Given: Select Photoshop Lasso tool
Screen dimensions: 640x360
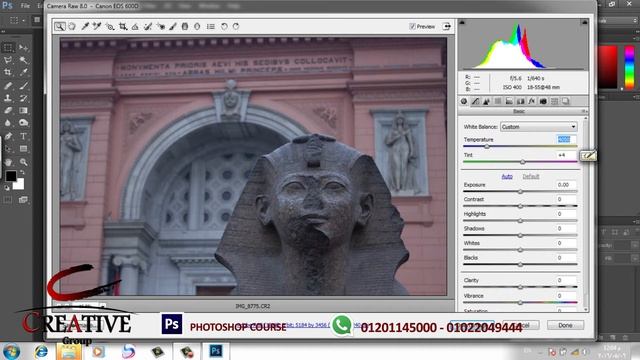Looking at the screenshot, I should pos(8,60).
